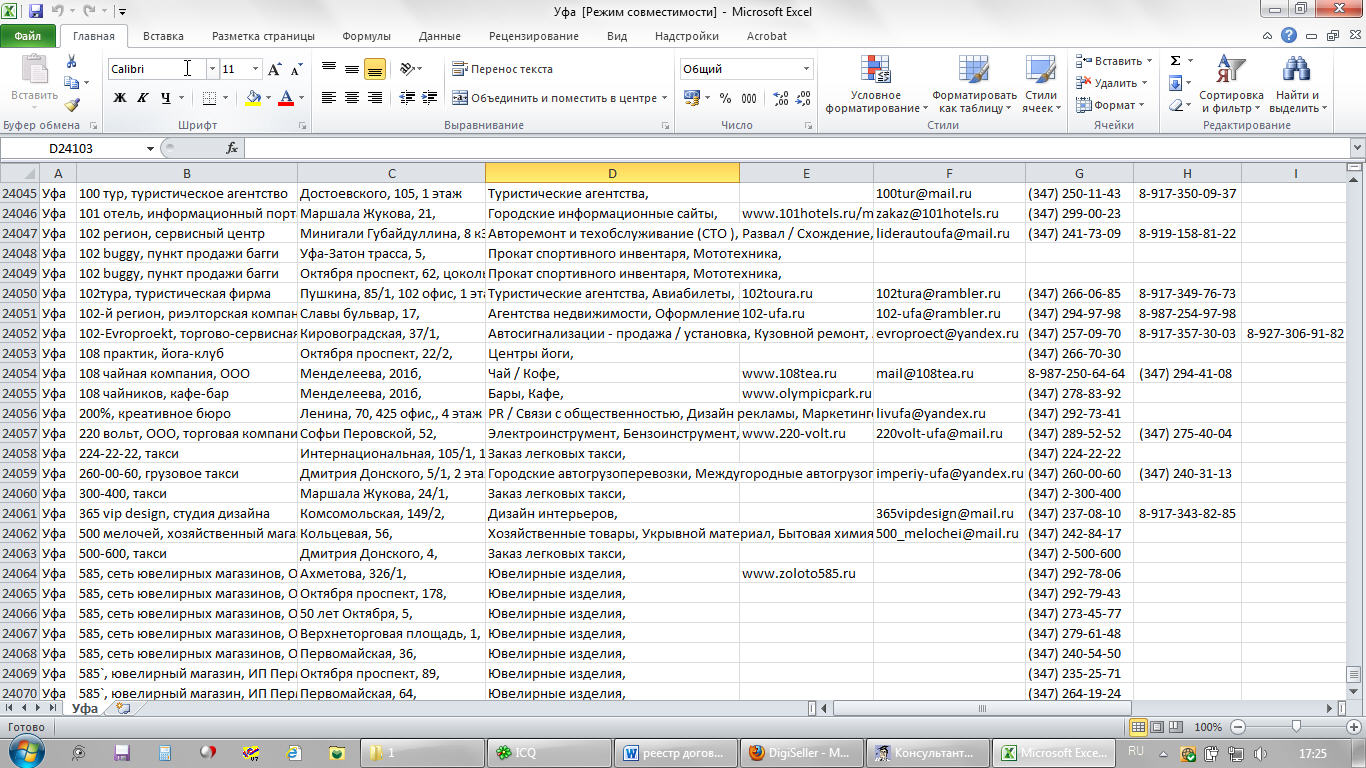
Task: Toggle bottom vertical alignment
Action: 375,69
